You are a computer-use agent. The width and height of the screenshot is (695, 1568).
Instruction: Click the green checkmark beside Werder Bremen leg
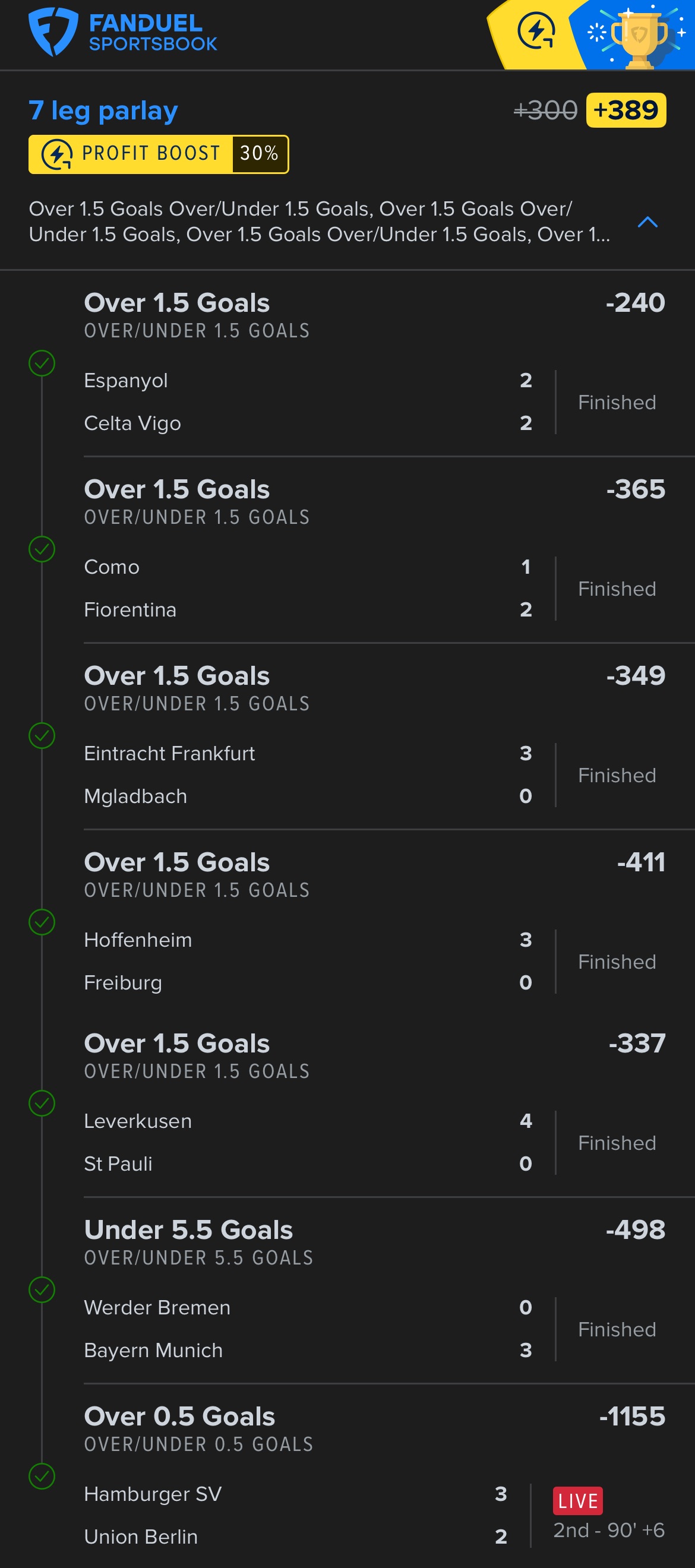pos(42,1290)
